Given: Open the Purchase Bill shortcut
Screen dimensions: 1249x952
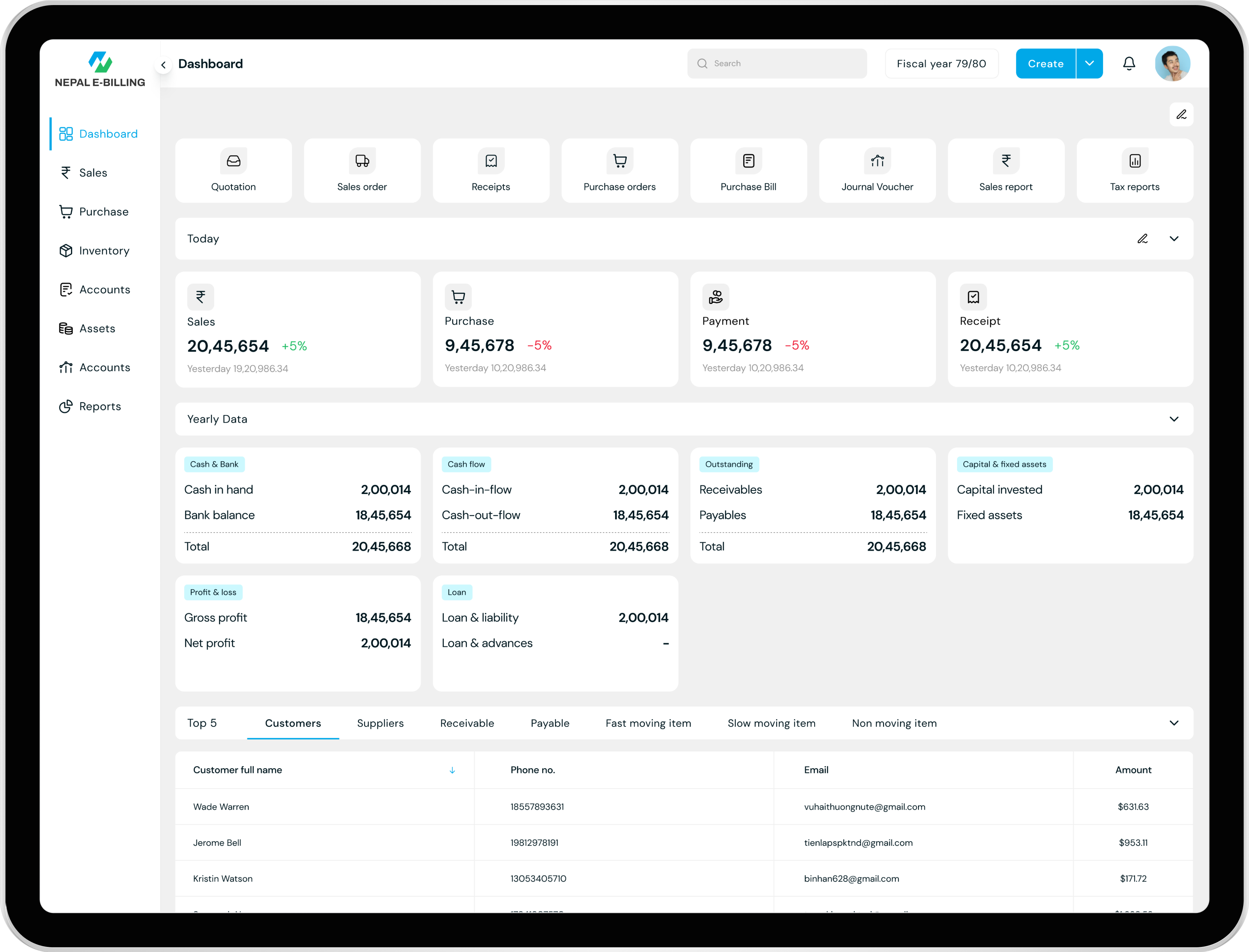Looking at the screenshot, I should click(748, 171).
